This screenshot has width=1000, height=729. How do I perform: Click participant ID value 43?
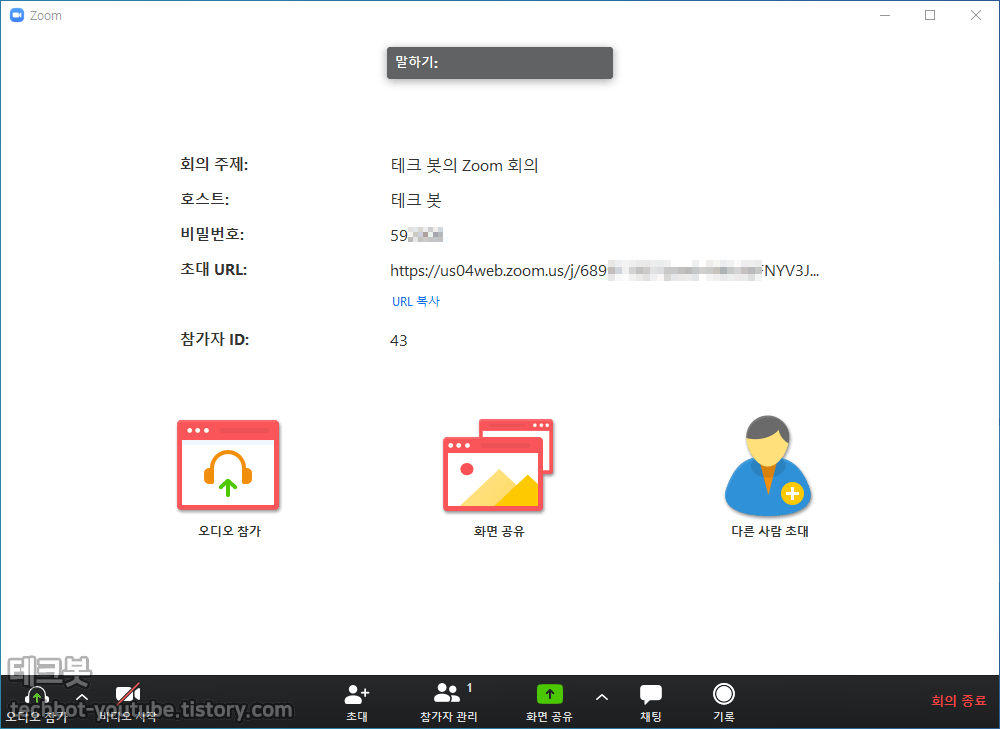399,341
